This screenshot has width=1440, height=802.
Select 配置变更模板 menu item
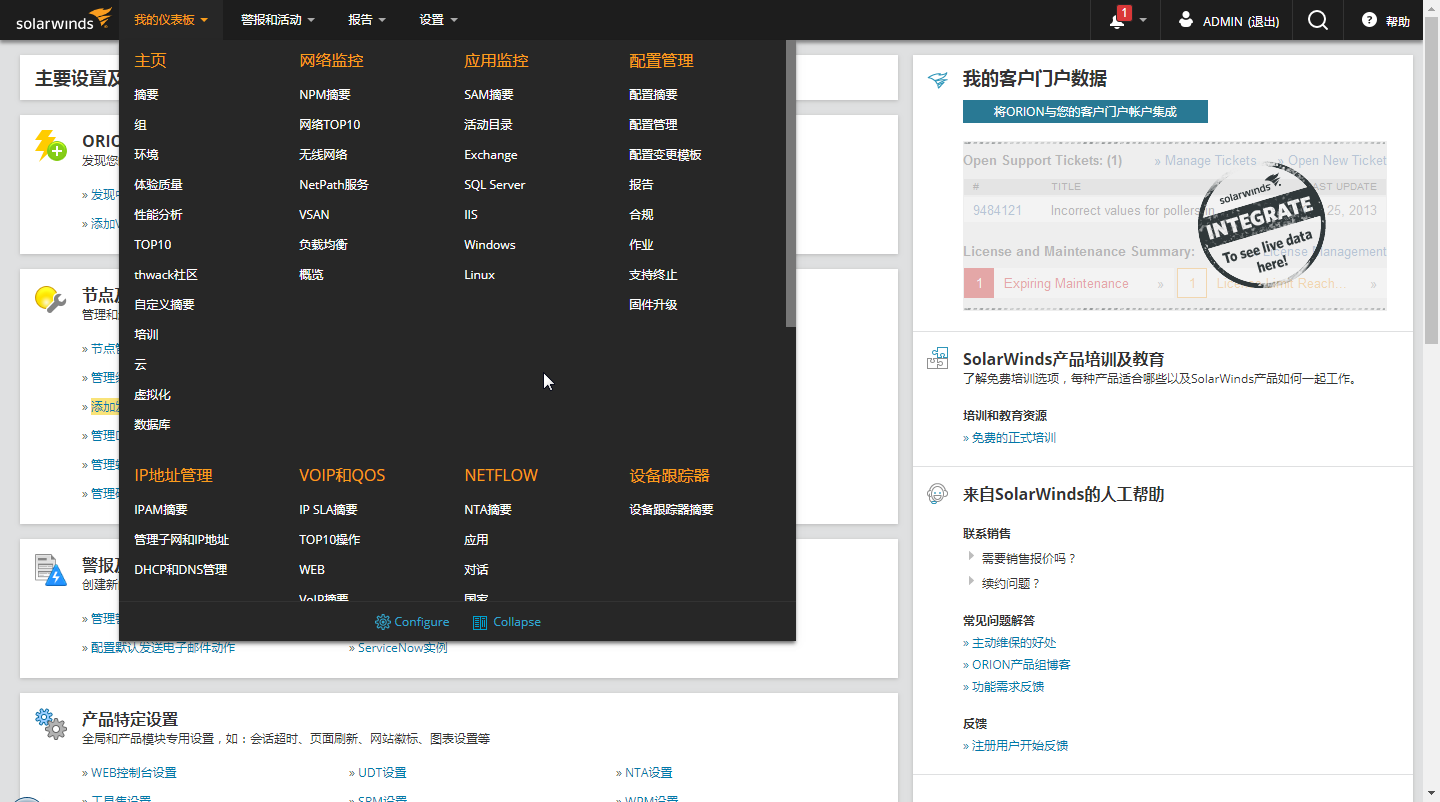665,155
